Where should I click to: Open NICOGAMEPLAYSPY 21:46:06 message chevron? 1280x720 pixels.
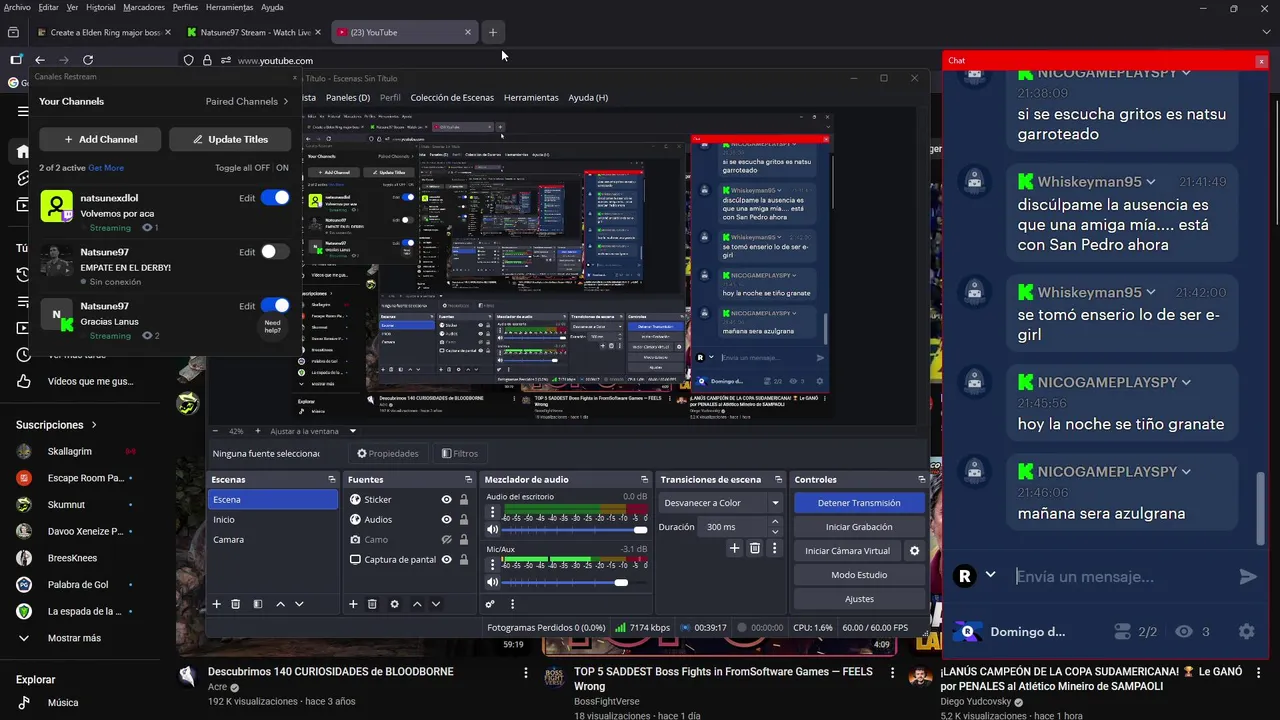[x=1186, y=471]
